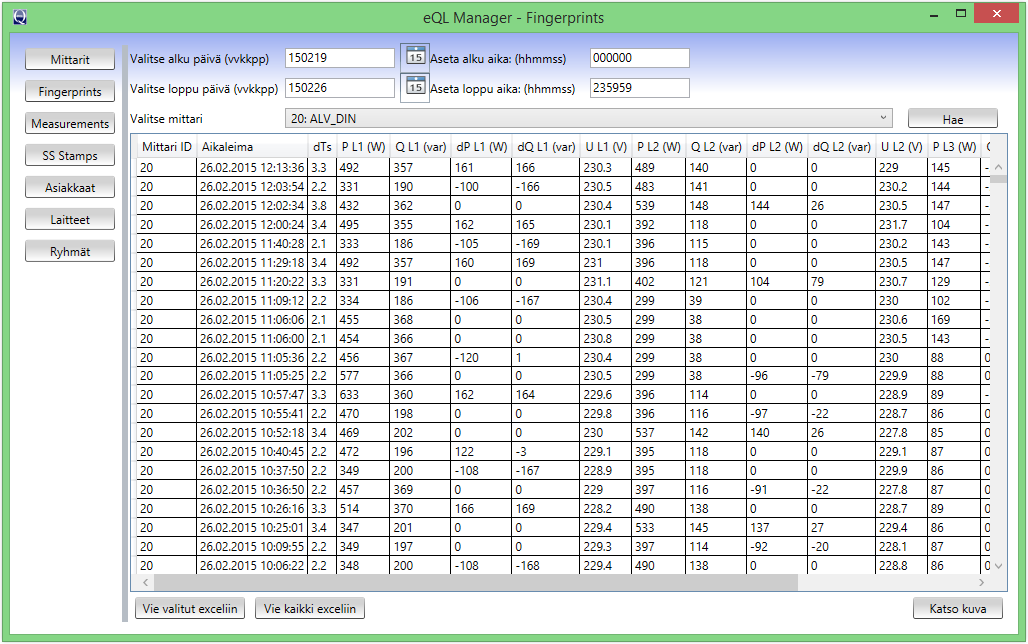Sort by P L2 (W) column header
1028x644 pixels.
(x=659, y=147)
